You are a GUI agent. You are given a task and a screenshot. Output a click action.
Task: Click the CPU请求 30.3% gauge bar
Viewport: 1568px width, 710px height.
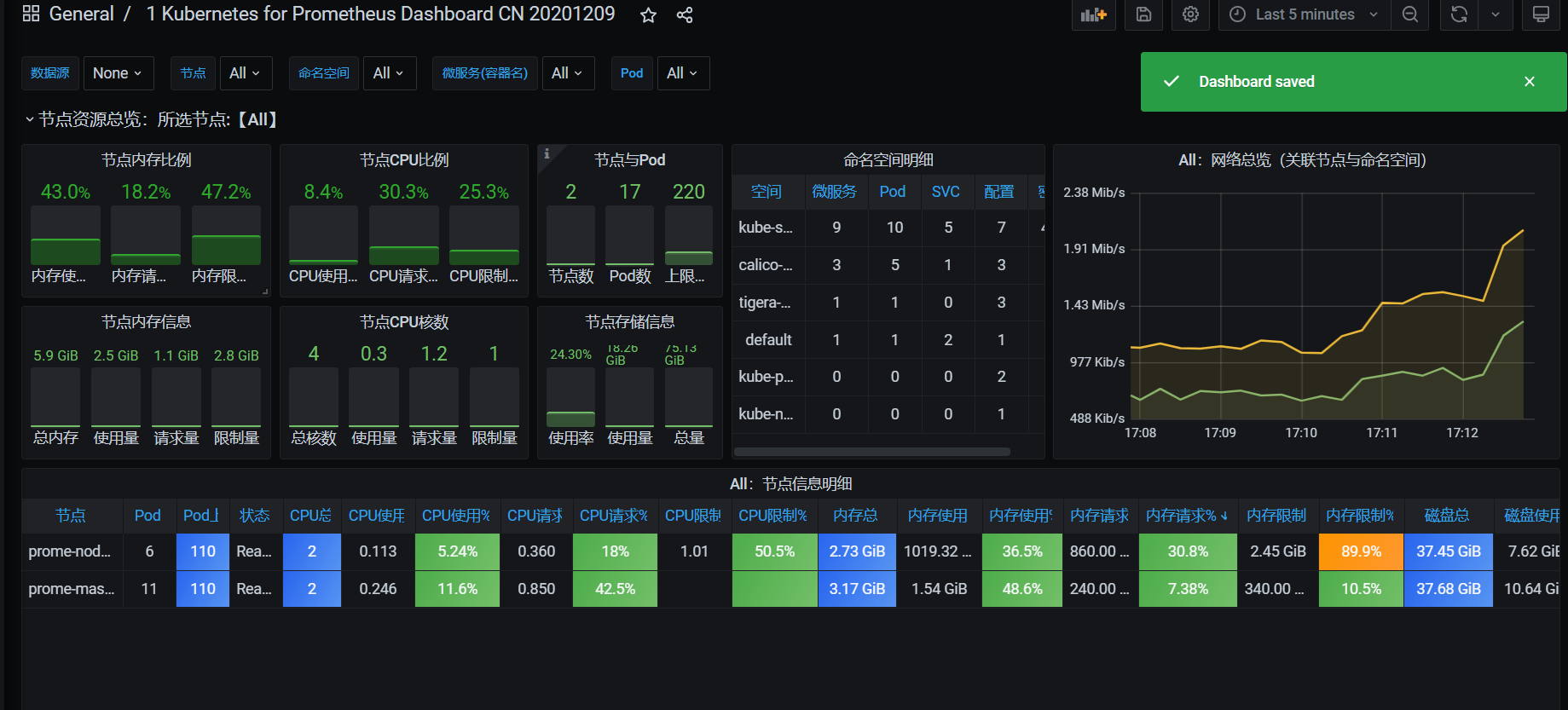tap(404, 235)
